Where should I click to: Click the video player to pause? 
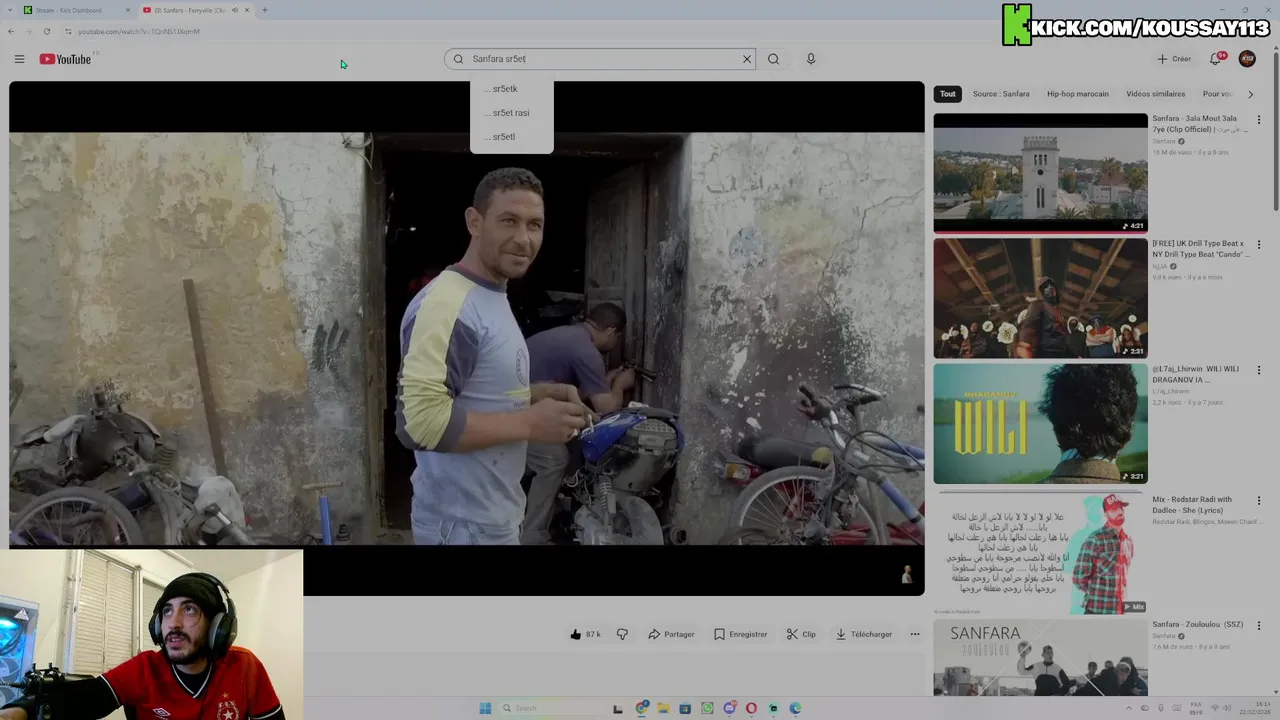coord(467,338)
